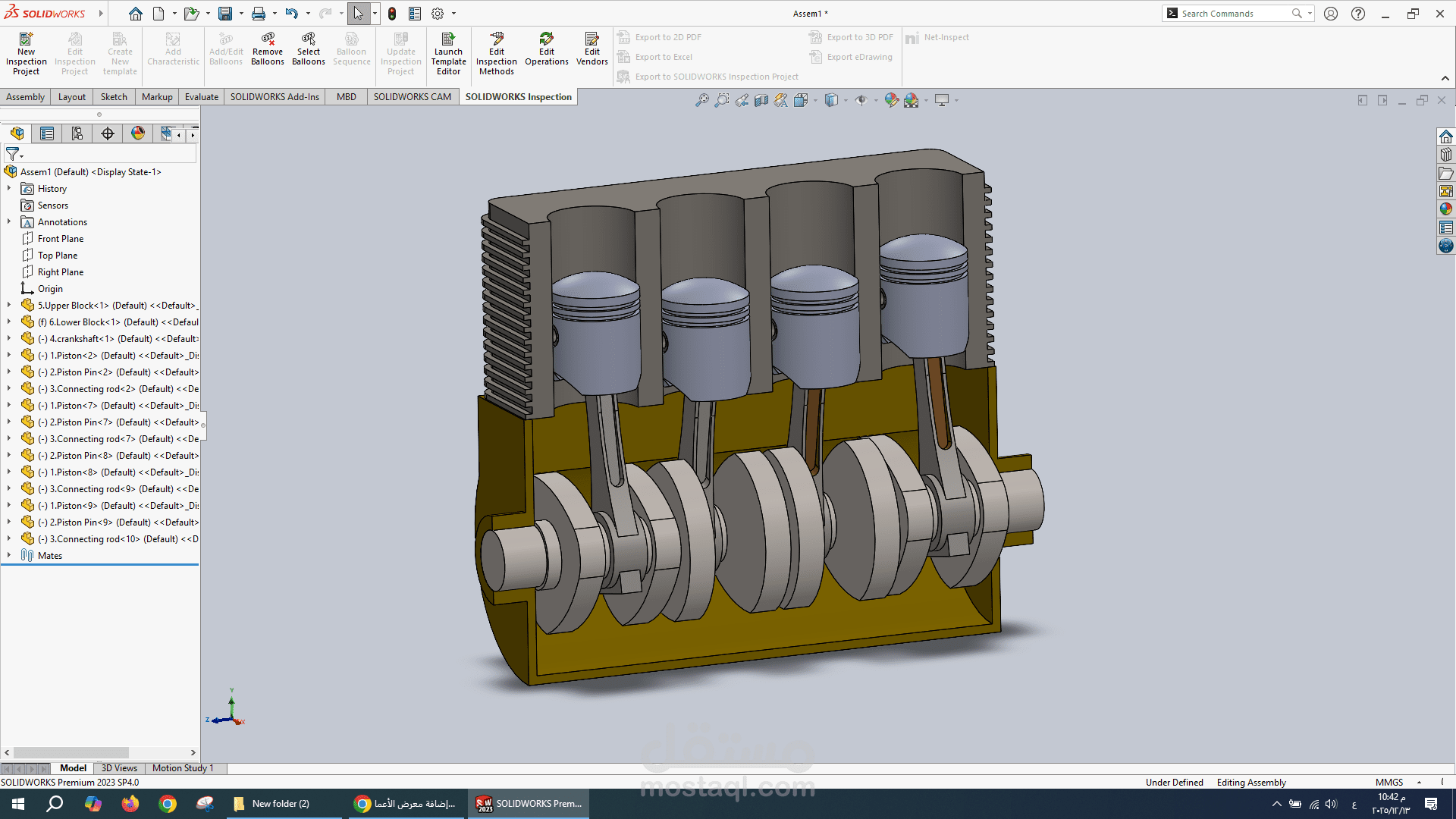Open Edit Vendors tool

point(592,49)
